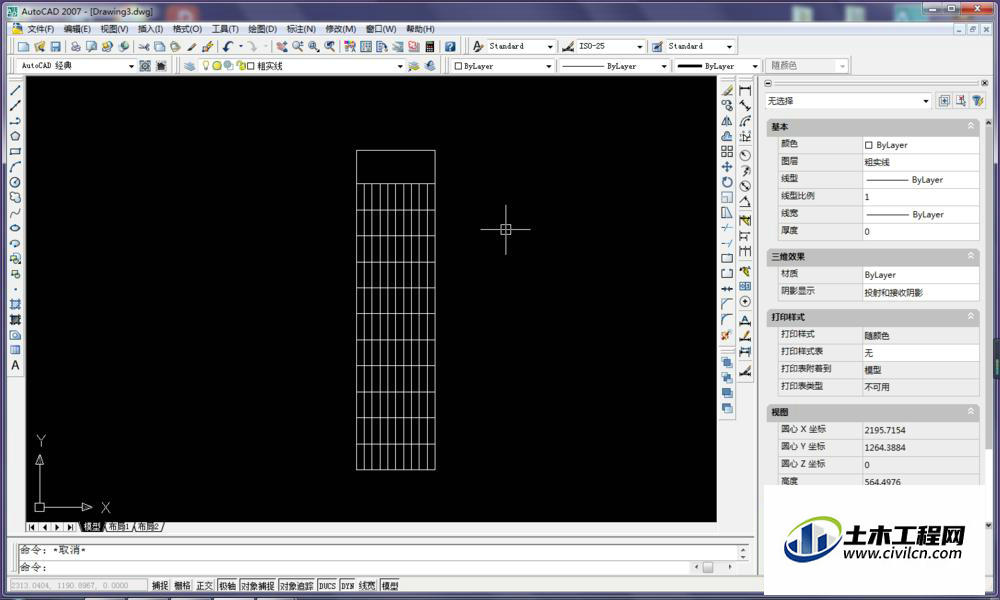Select the Move modify tool
Image resolution: width=1000 pixels, height=600 pixels.
(727, 167)
